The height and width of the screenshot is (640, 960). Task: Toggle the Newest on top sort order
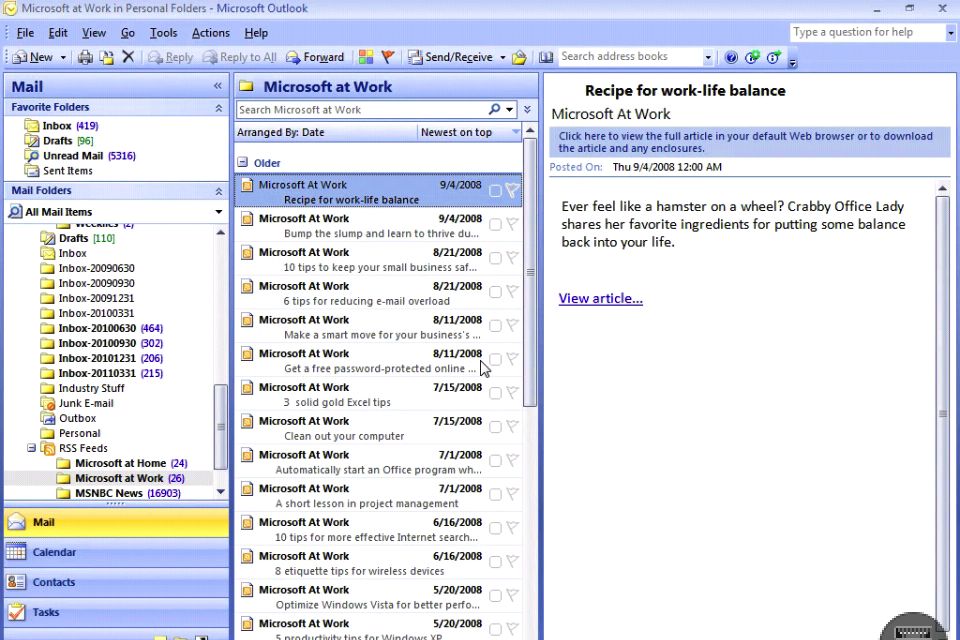click(469, 132)
